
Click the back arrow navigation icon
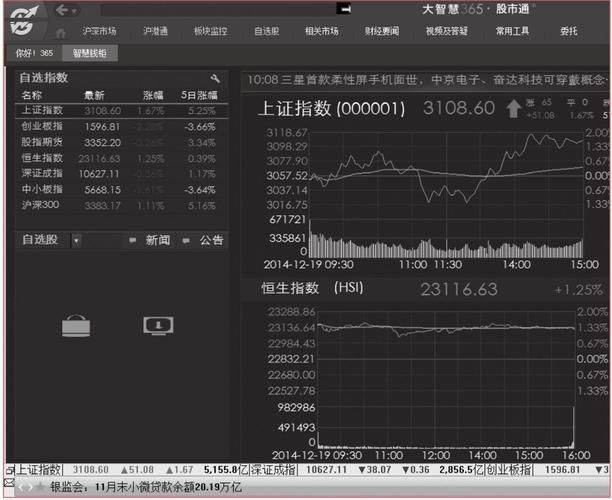[62, 10]
